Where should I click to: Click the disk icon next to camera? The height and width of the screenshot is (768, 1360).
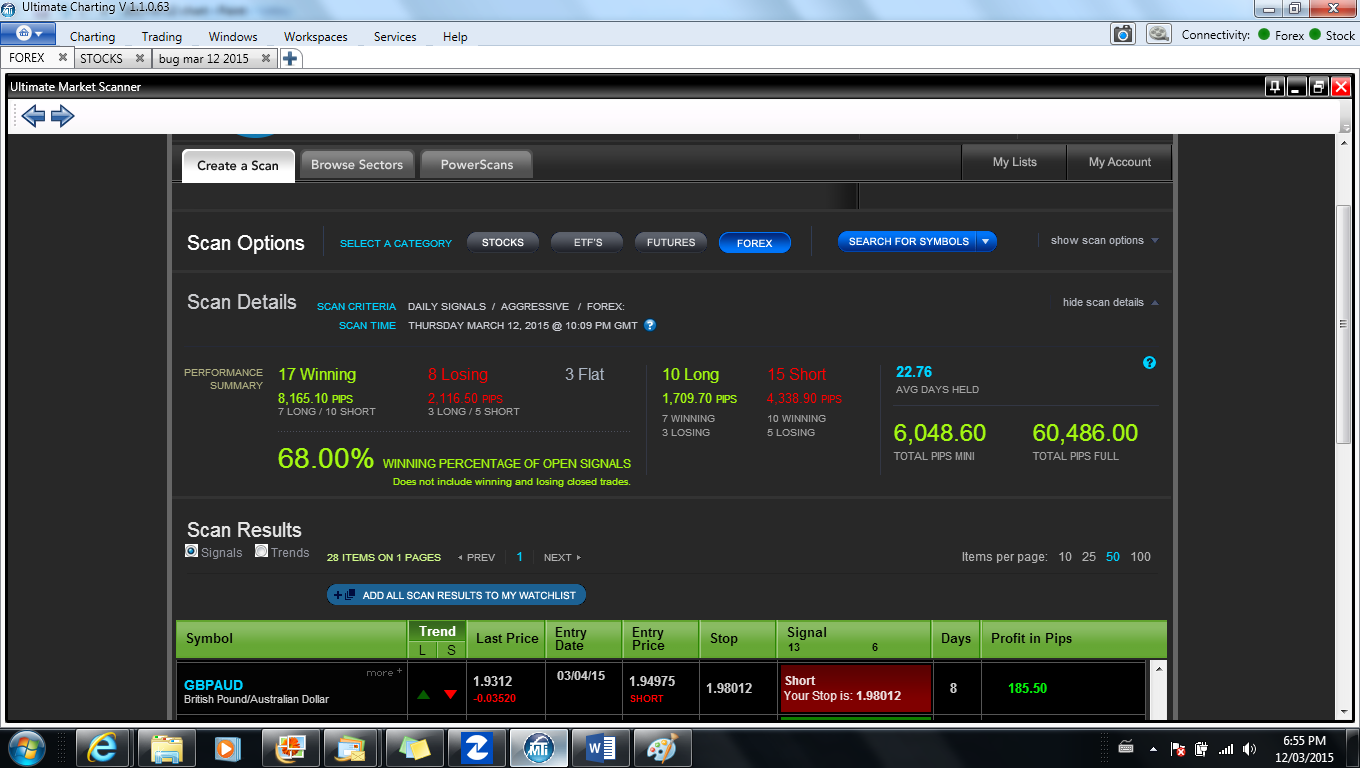click(x=1158, y=34)
